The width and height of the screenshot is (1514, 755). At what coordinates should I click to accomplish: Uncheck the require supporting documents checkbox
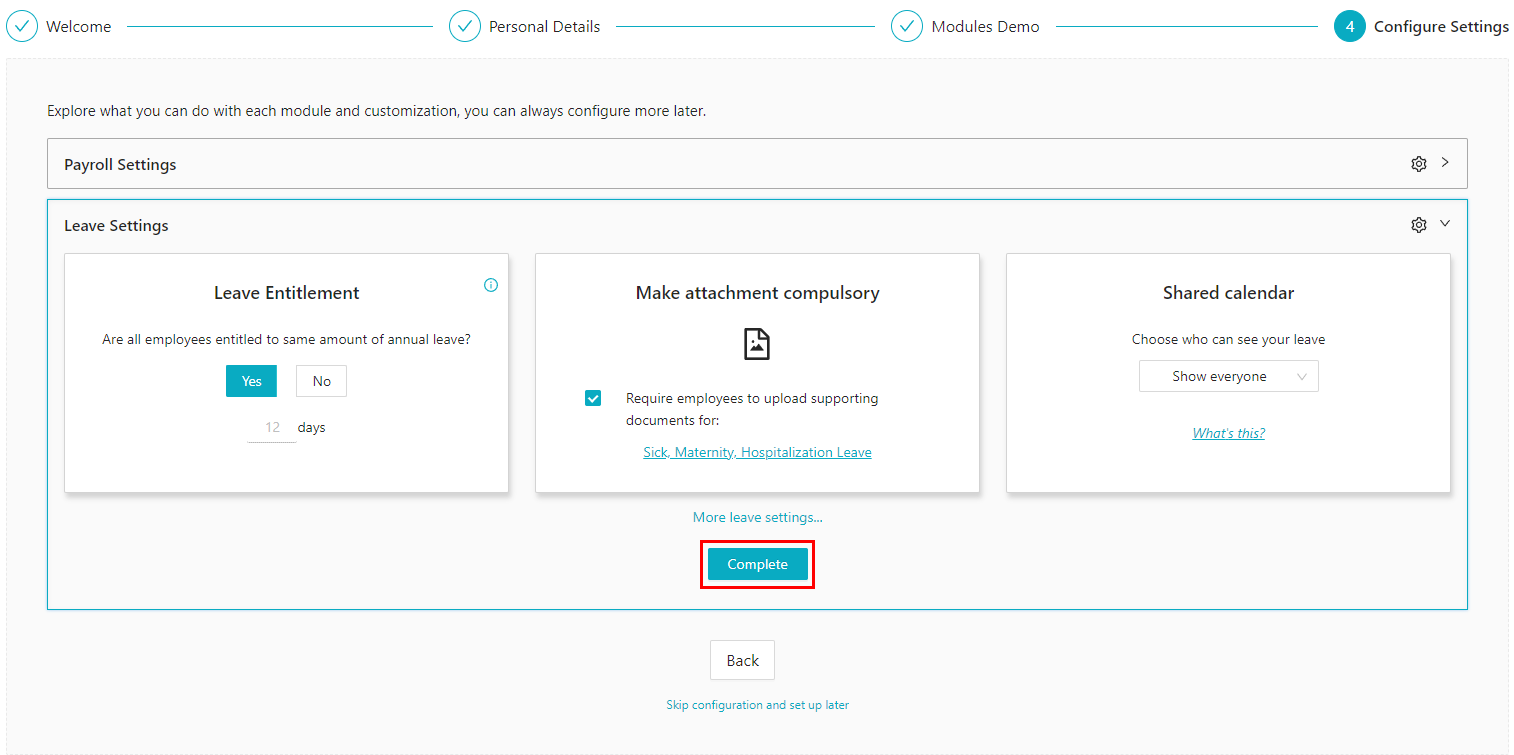593,397
